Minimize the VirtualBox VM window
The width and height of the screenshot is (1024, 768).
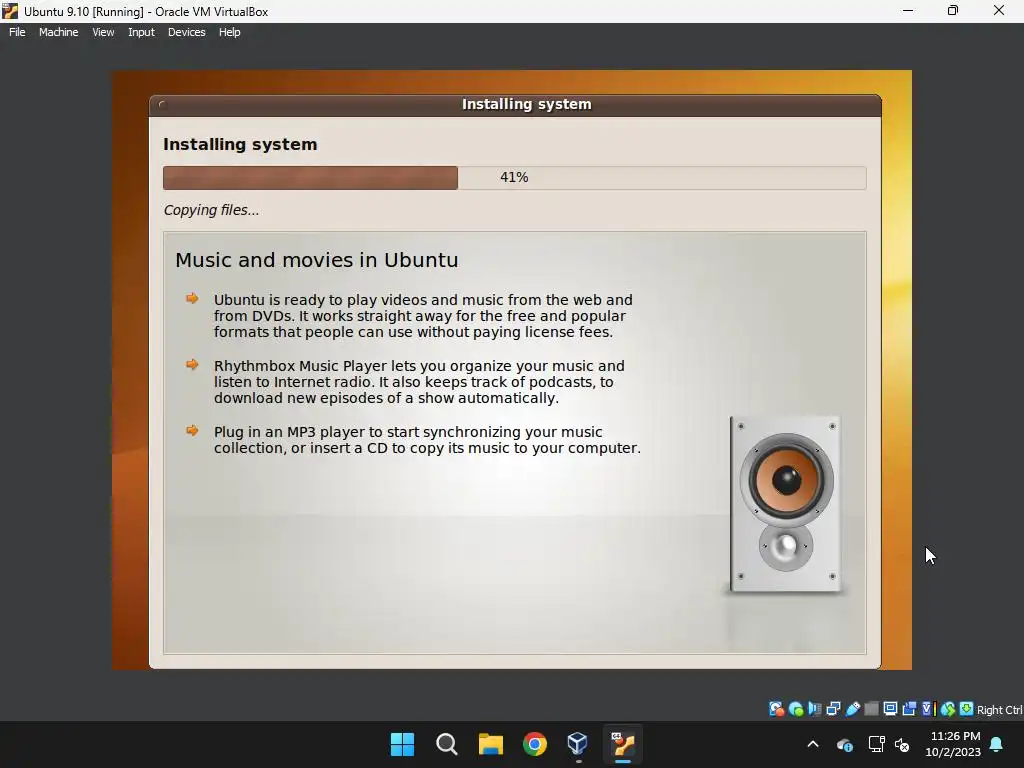click(x=908, y=11)
